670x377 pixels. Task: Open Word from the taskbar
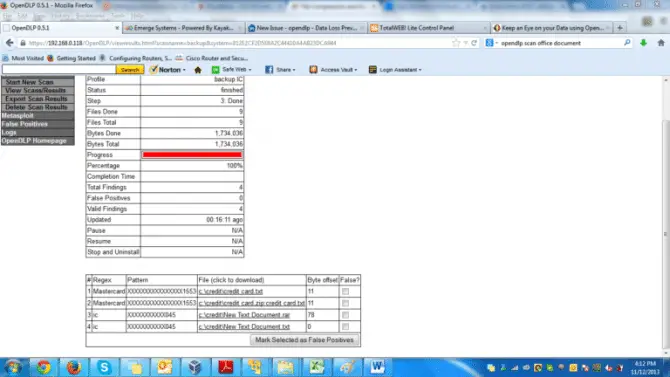click(x=377, y=367)
